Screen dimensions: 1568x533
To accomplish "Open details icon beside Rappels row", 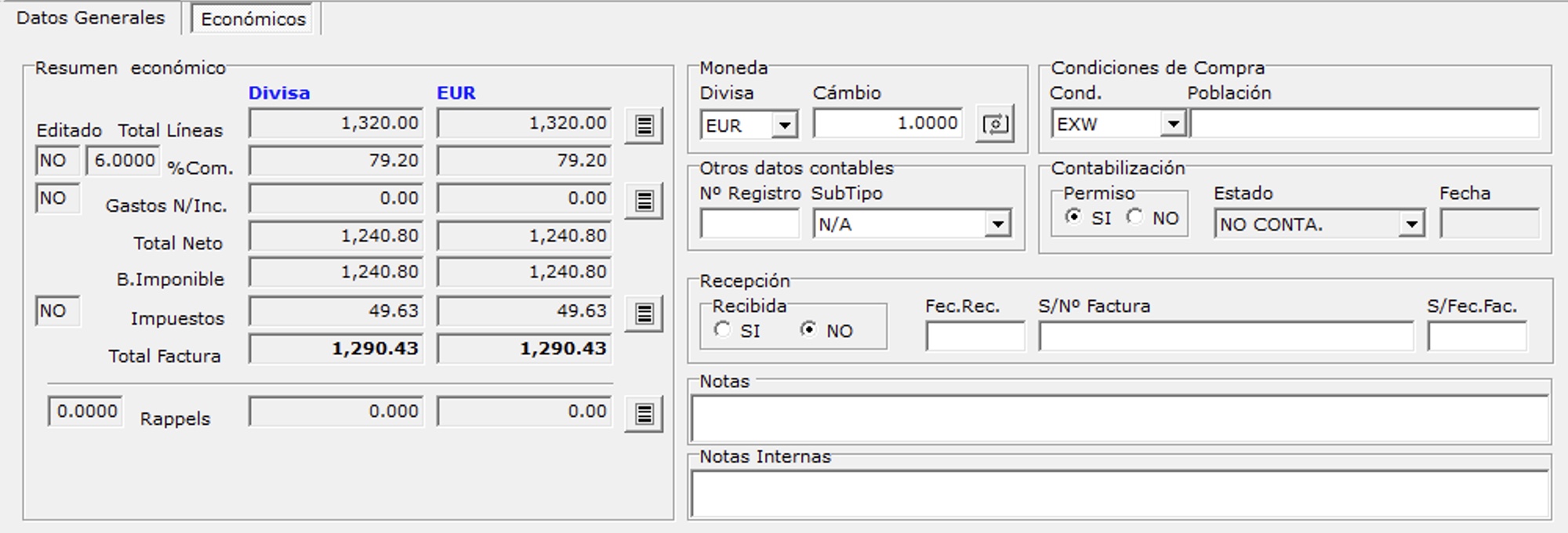I will click(644, 414).
